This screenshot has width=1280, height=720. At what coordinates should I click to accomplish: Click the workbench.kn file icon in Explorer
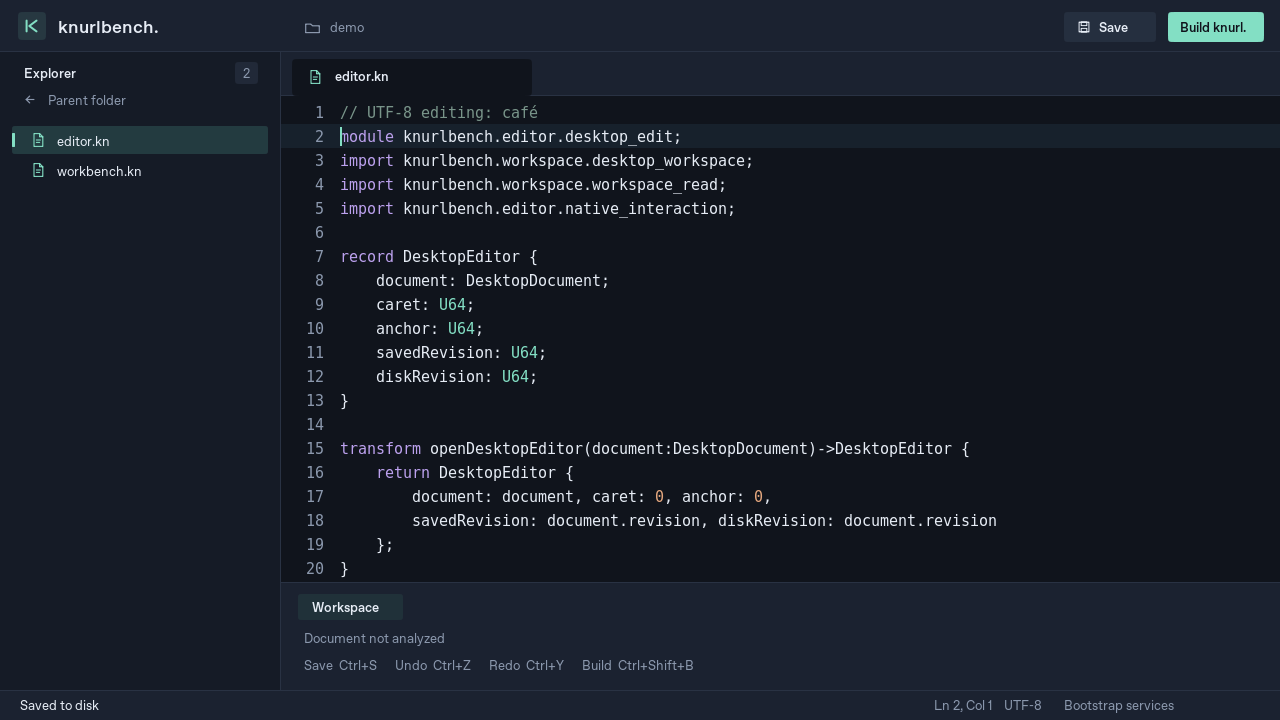[x=38, y=170]
